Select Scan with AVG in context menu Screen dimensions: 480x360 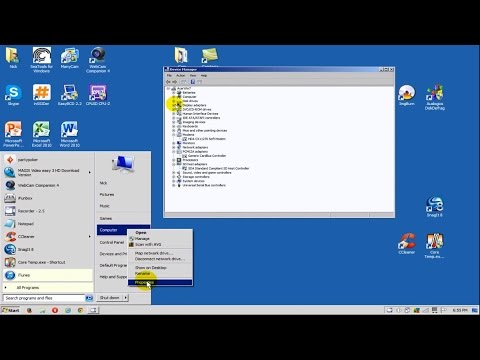160,244
